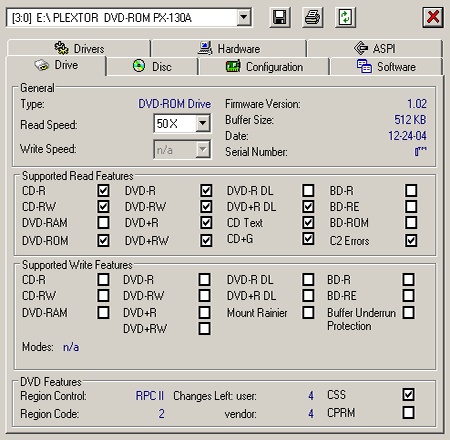Open the Drivers tab
The width and height of the screenshot is (450, 440).
tap(79, 49)
